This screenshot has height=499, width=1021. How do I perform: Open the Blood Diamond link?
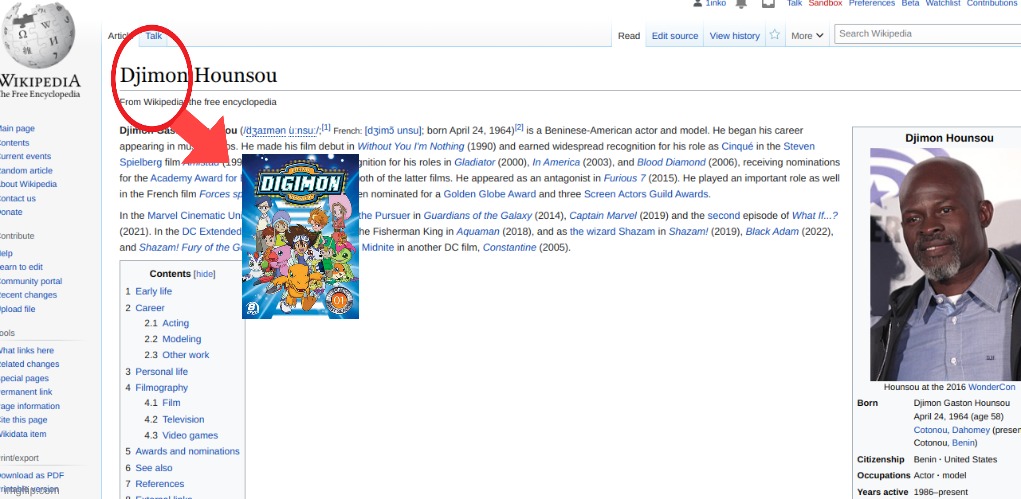(671, 162)
